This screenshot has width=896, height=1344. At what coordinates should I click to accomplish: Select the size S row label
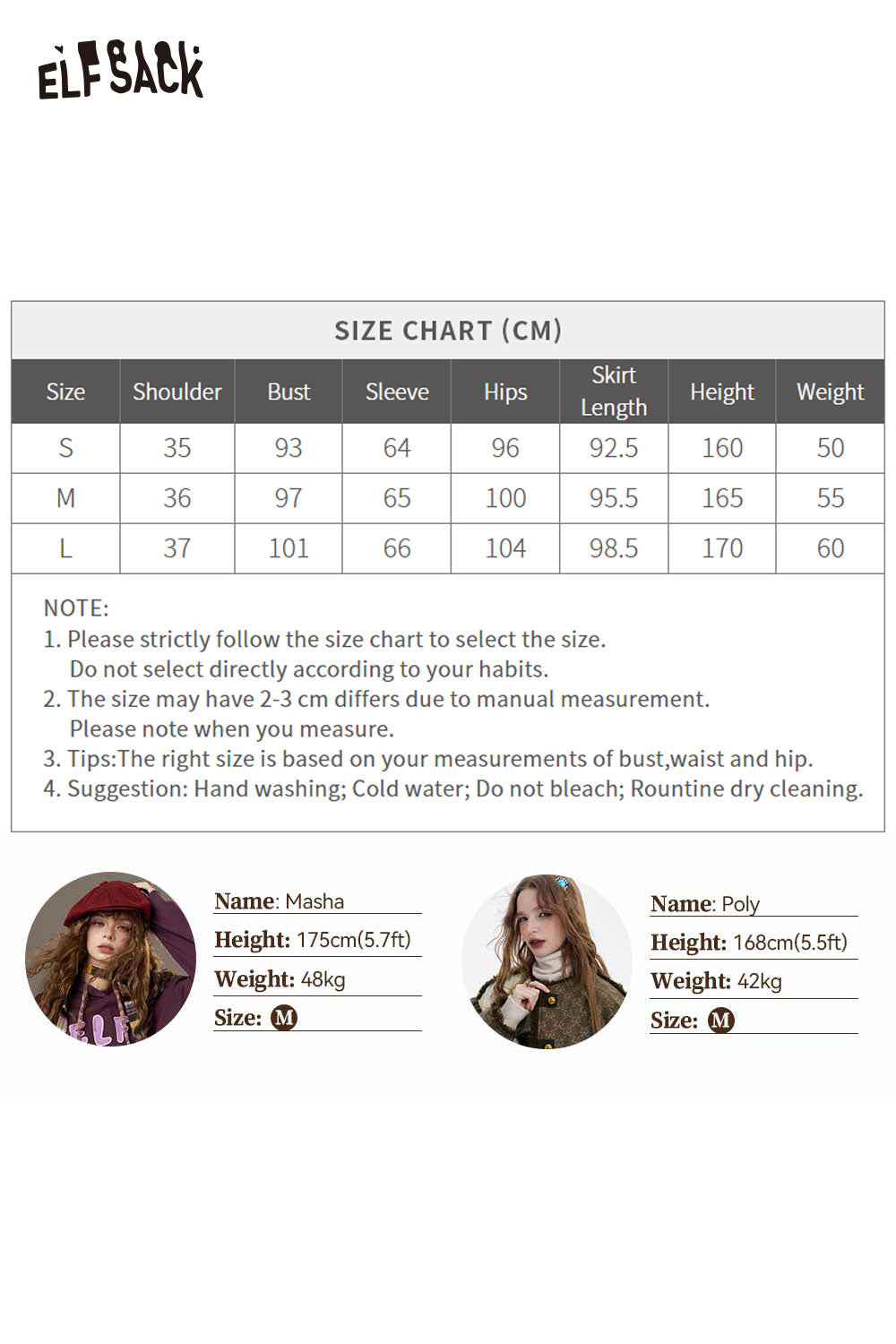point(65,448)
